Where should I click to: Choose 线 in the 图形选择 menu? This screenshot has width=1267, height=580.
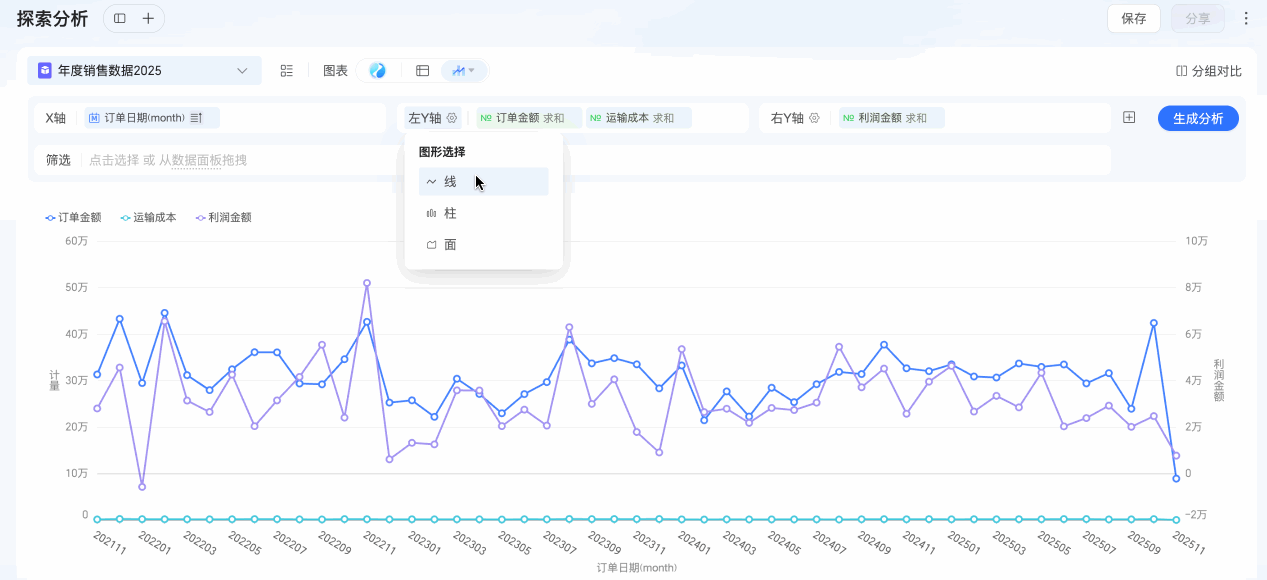pos(484,182)
